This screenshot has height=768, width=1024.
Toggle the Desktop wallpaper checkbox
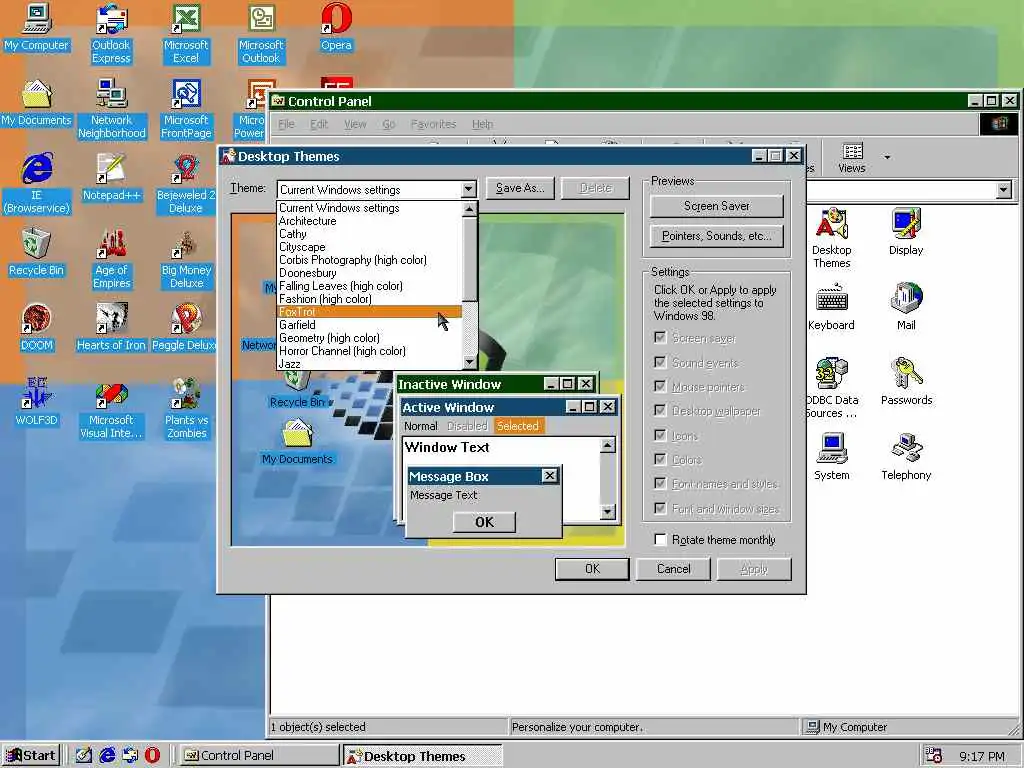point(660,410)
